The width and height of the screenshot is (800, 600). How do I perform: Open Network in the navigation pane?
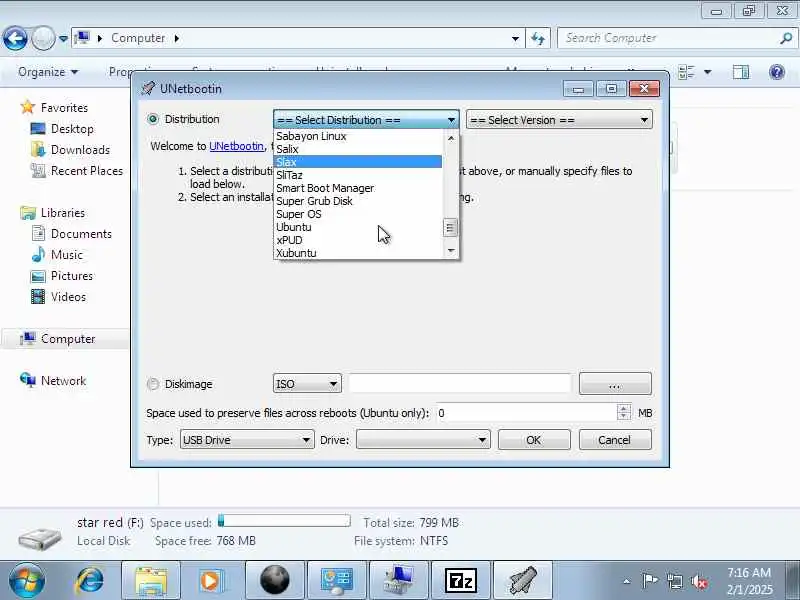[63, 381]
